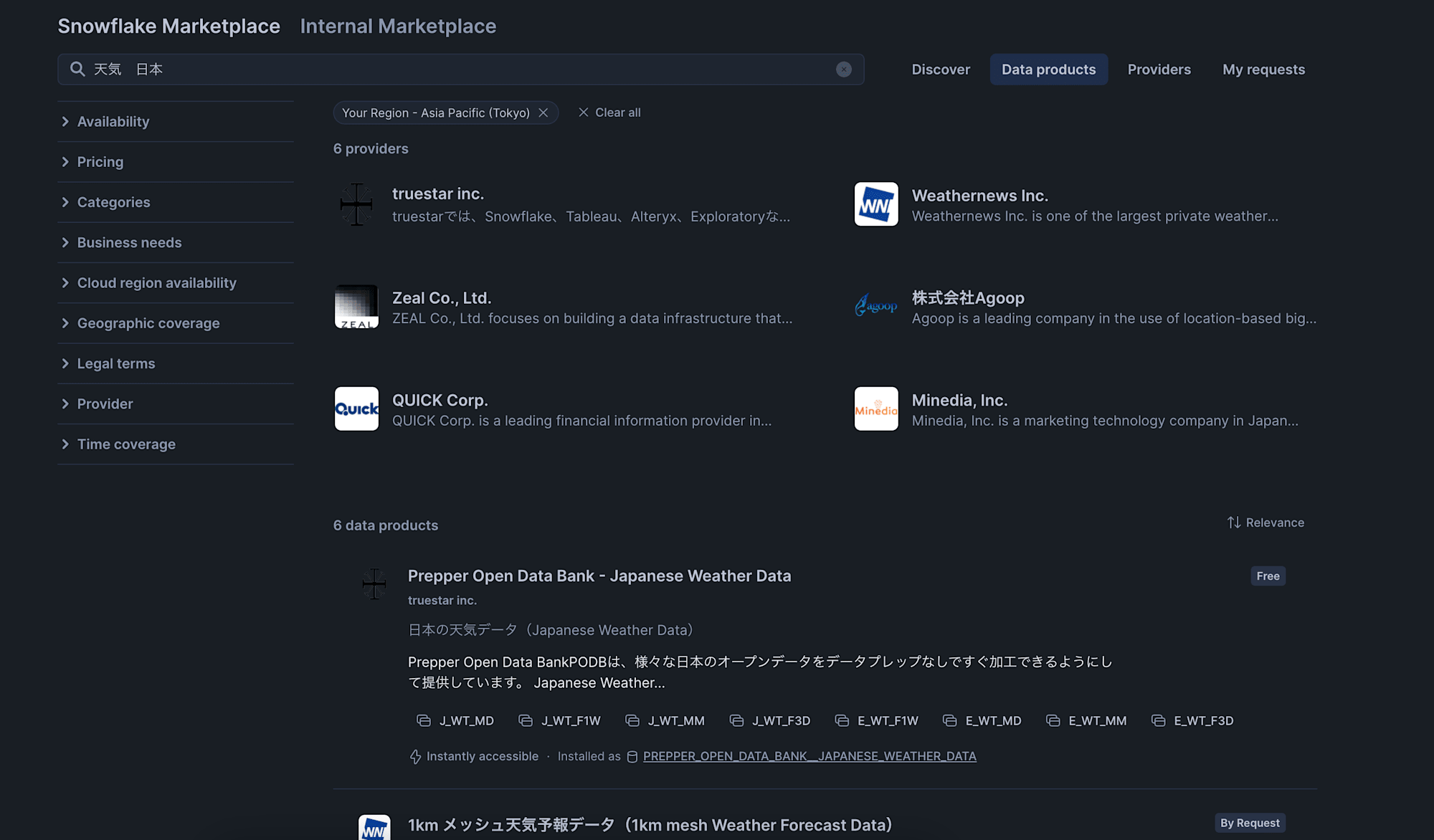Switch to the Discover tab
This screenshot has height=840, width=1434.
941,70
